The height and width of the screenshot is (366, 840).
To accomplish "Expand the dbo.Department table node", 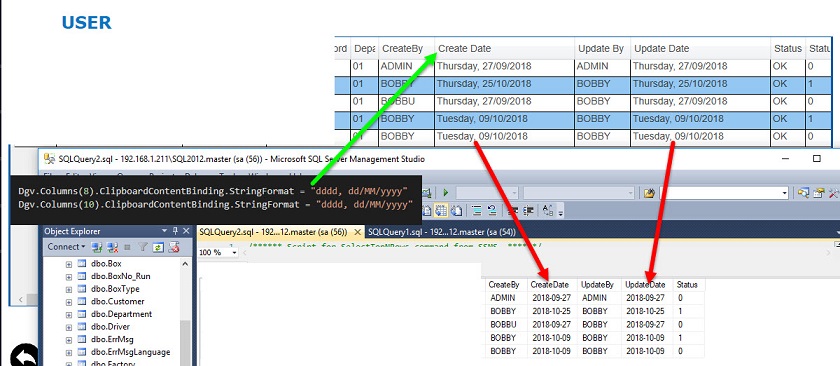I will pyautogui.click(x=69, y=315).
